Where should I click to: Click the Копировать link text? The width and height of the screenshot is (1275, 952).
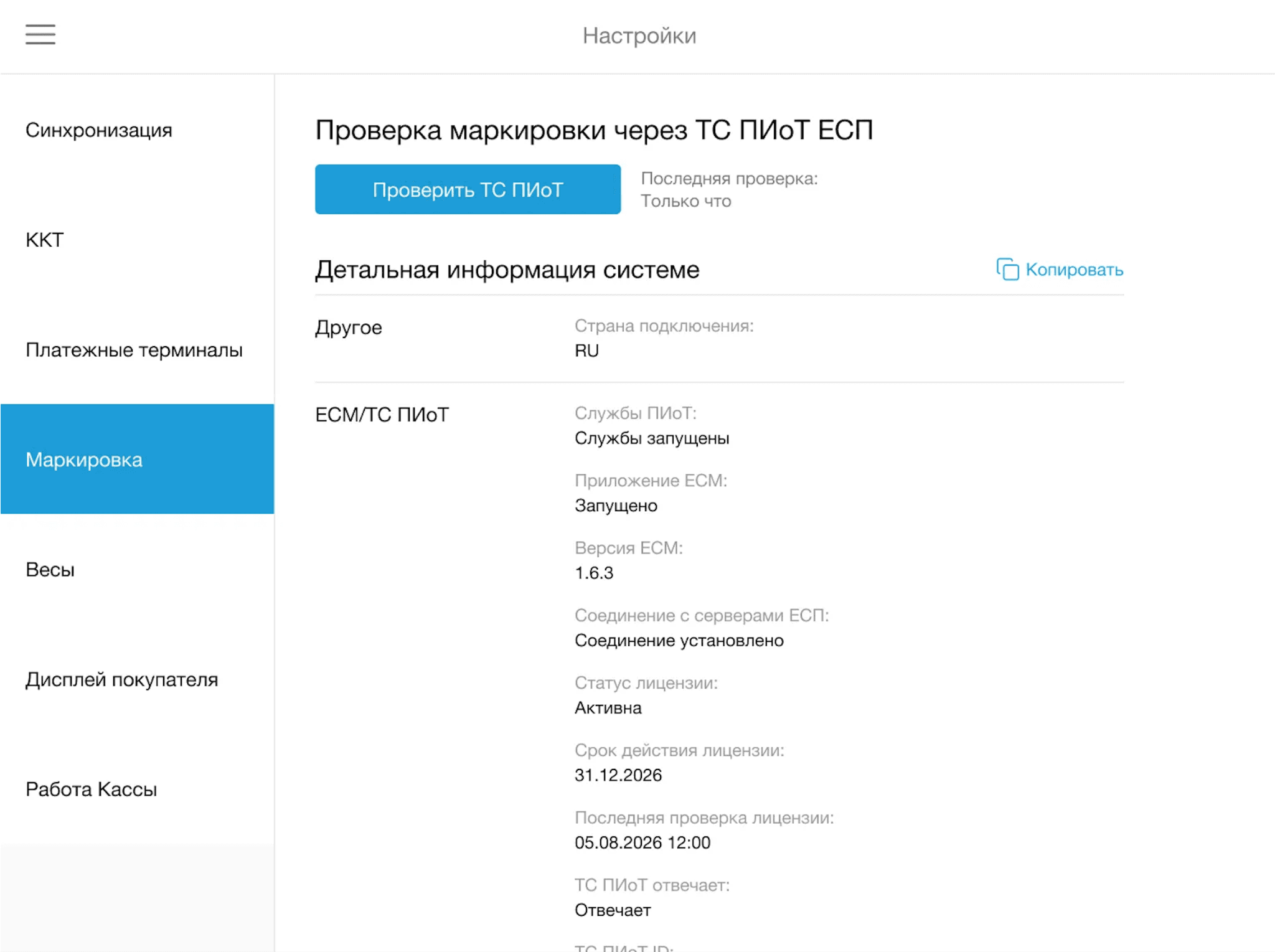tap(1074, 270)
